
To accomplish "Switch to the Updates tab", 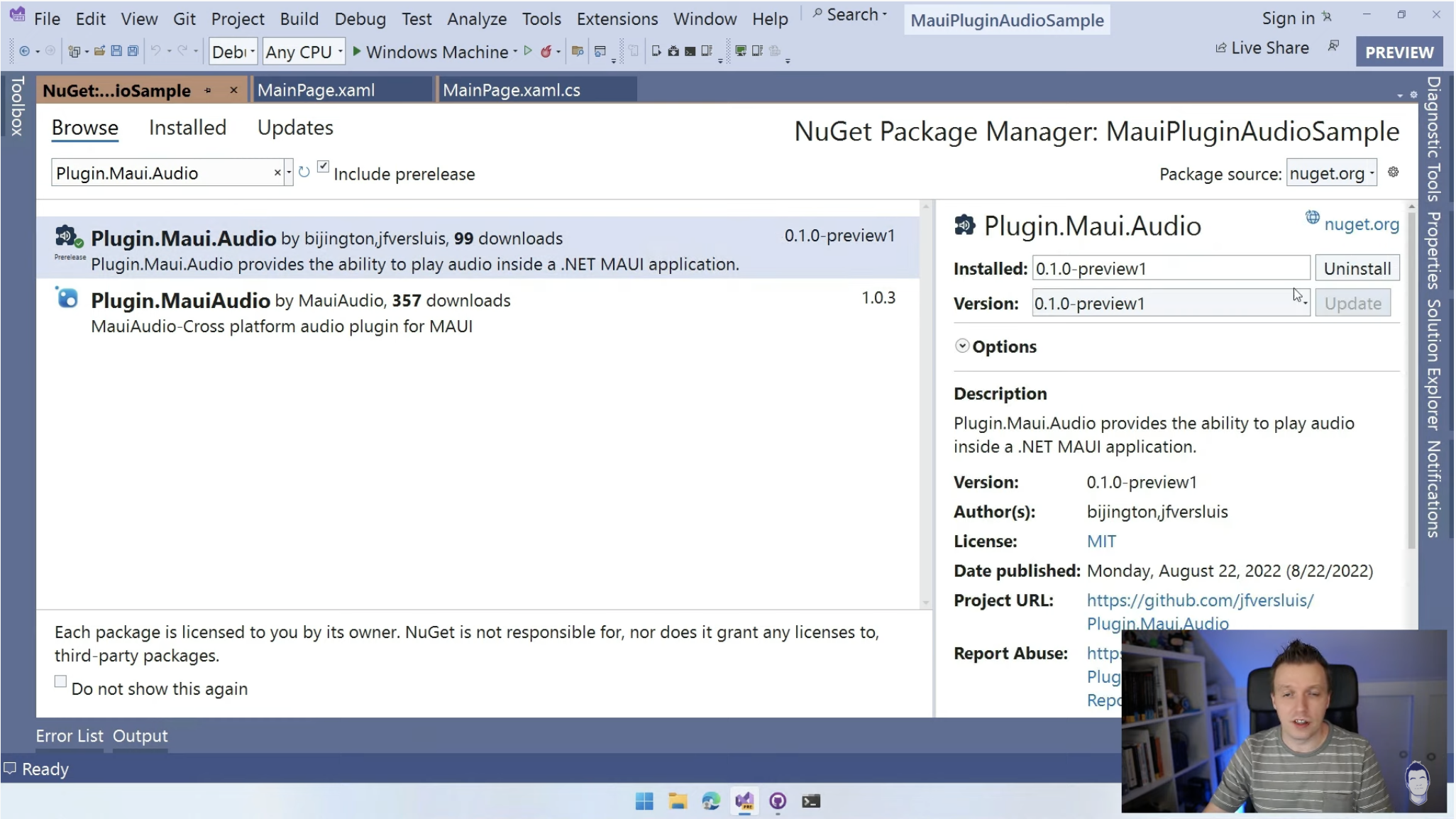I will pos(295,128).
